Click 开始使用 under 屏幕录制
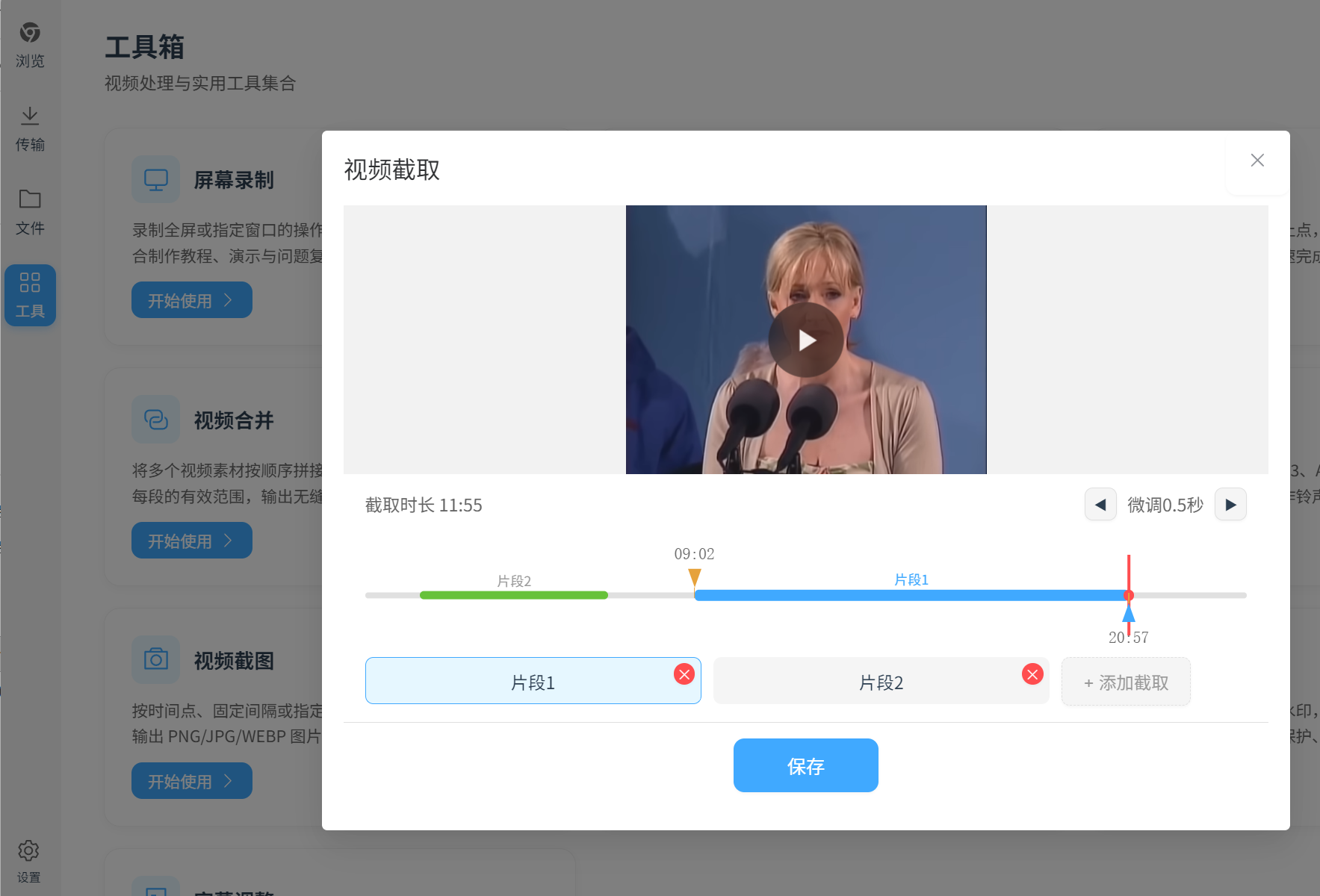The height and width of the screenshot is (896, 1320). pos(192,300)
